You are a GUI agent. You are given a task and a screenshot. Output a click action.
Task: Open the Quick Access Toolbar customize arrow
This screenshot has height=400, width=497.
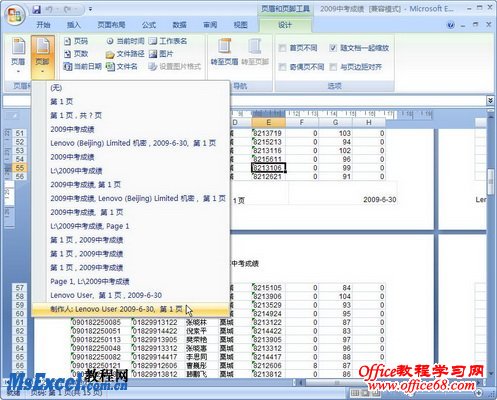[x=90, y=9]
